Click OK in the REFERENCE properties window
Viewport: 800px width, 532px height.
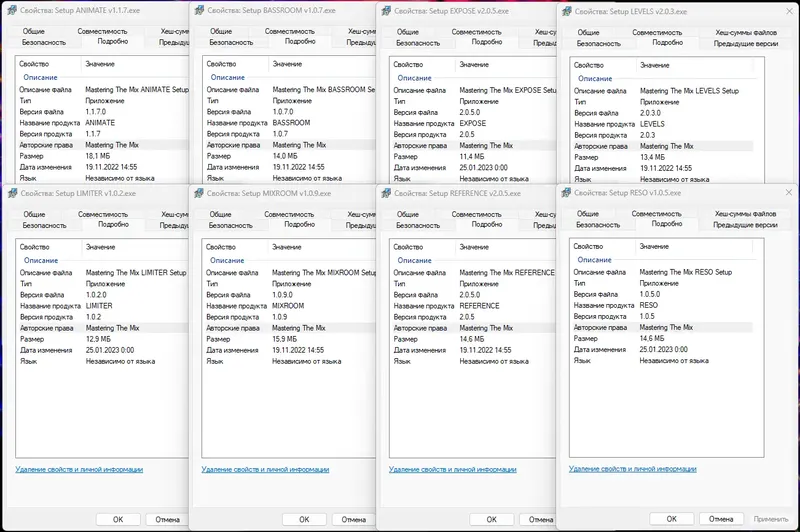pos(491,519)
